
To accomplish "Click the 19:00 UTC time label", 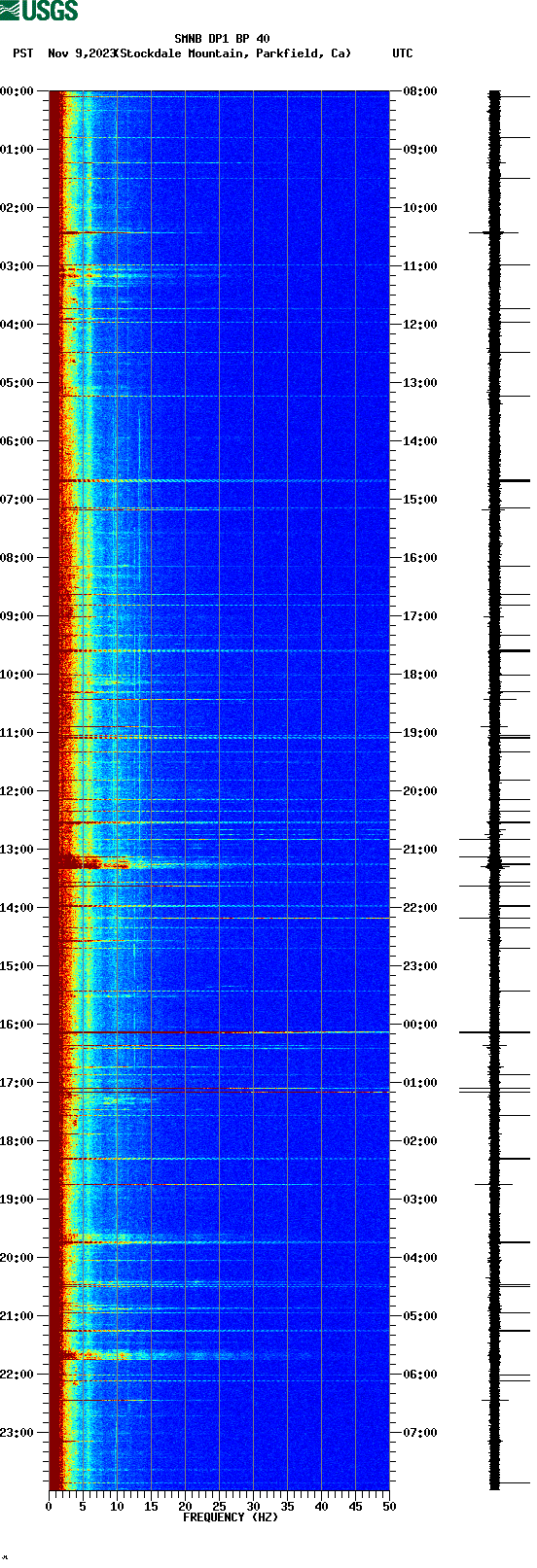I will tap(420, 733).
